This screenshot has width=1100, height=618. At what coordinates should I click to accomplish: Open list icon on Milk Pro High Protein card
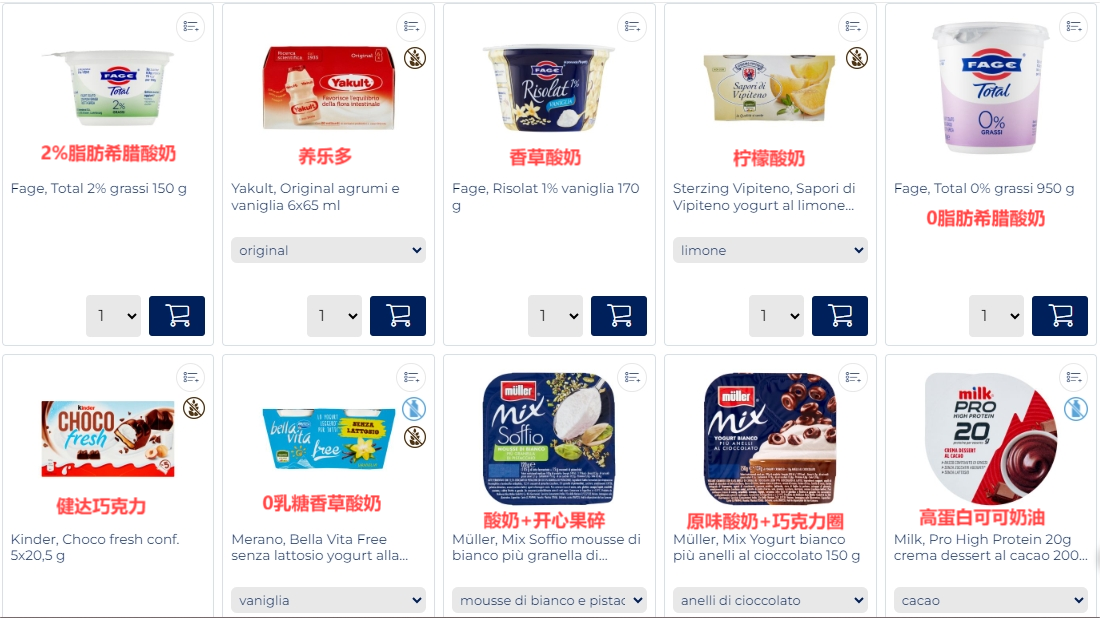(x=1073, y=377)
